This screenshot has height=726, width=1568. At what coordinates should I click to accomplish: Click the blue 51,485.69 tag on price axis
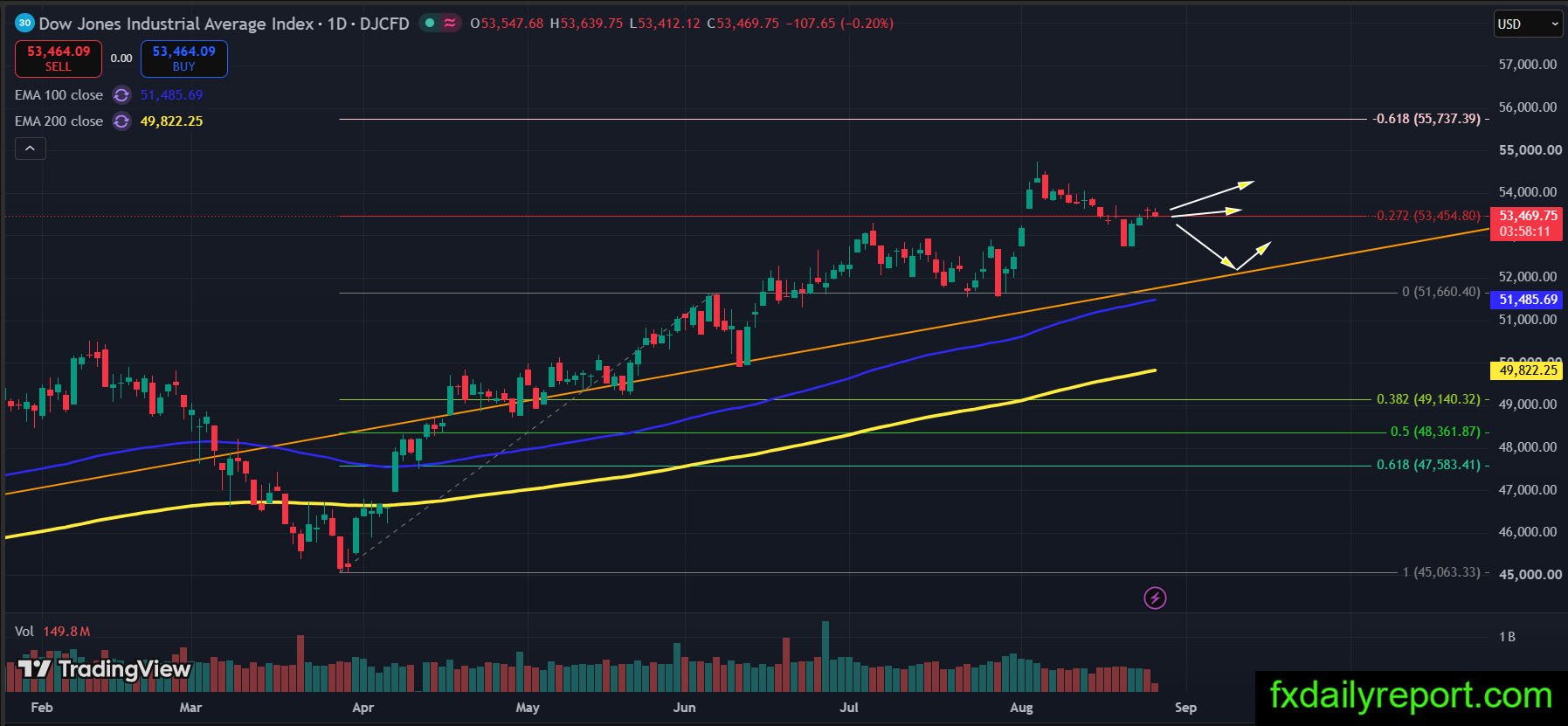[x=1528, y=300]
